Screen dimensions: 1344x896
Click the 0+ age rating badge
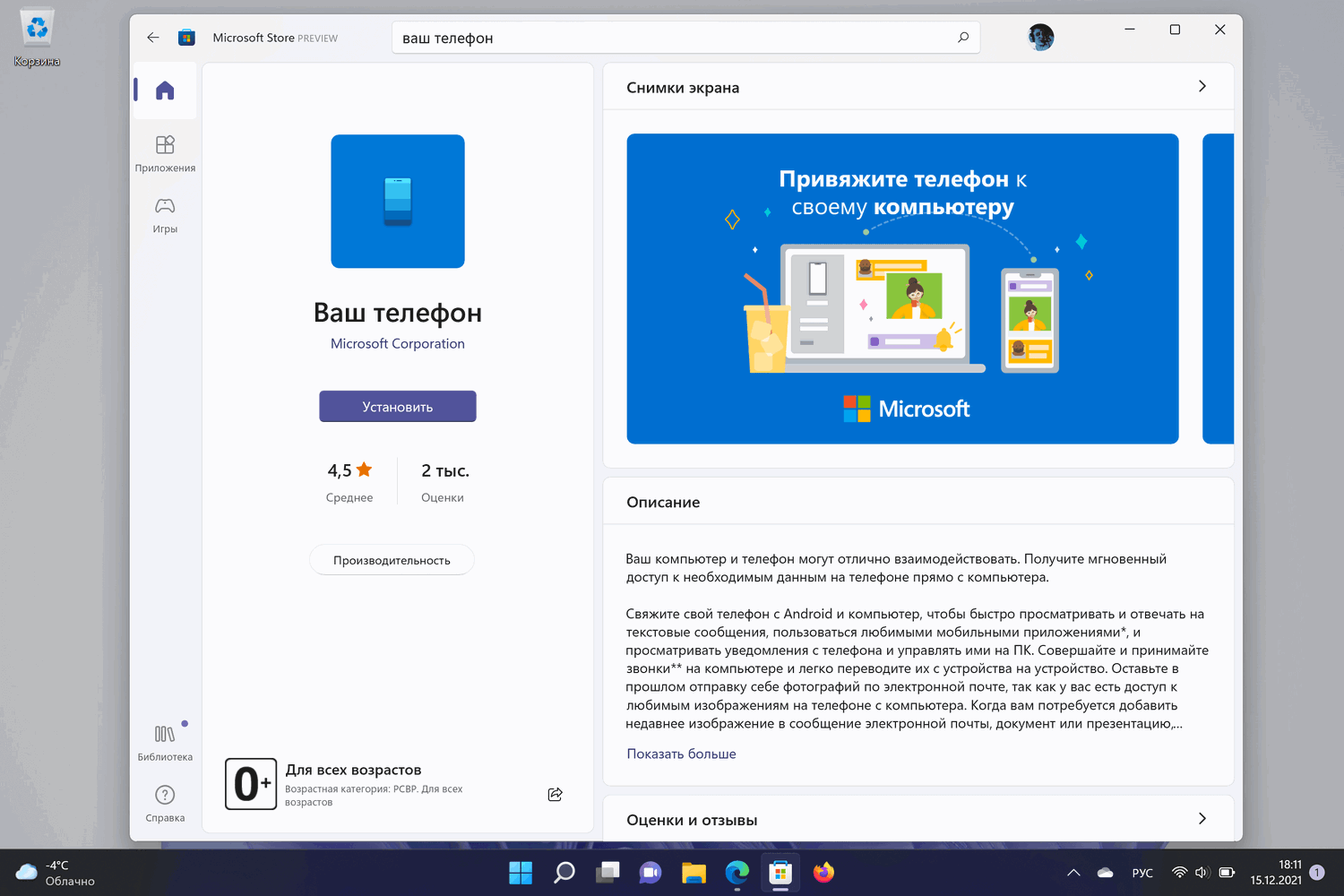251,784
